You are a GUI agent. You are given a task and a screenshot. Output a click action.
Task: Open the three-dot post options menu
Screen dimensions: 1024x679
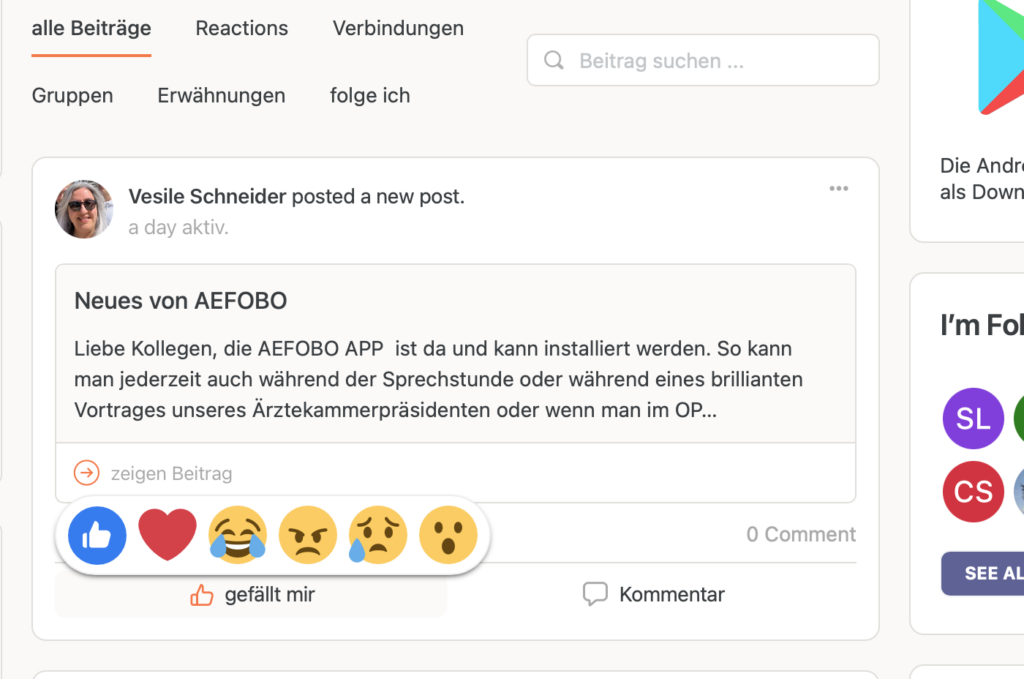838,189
